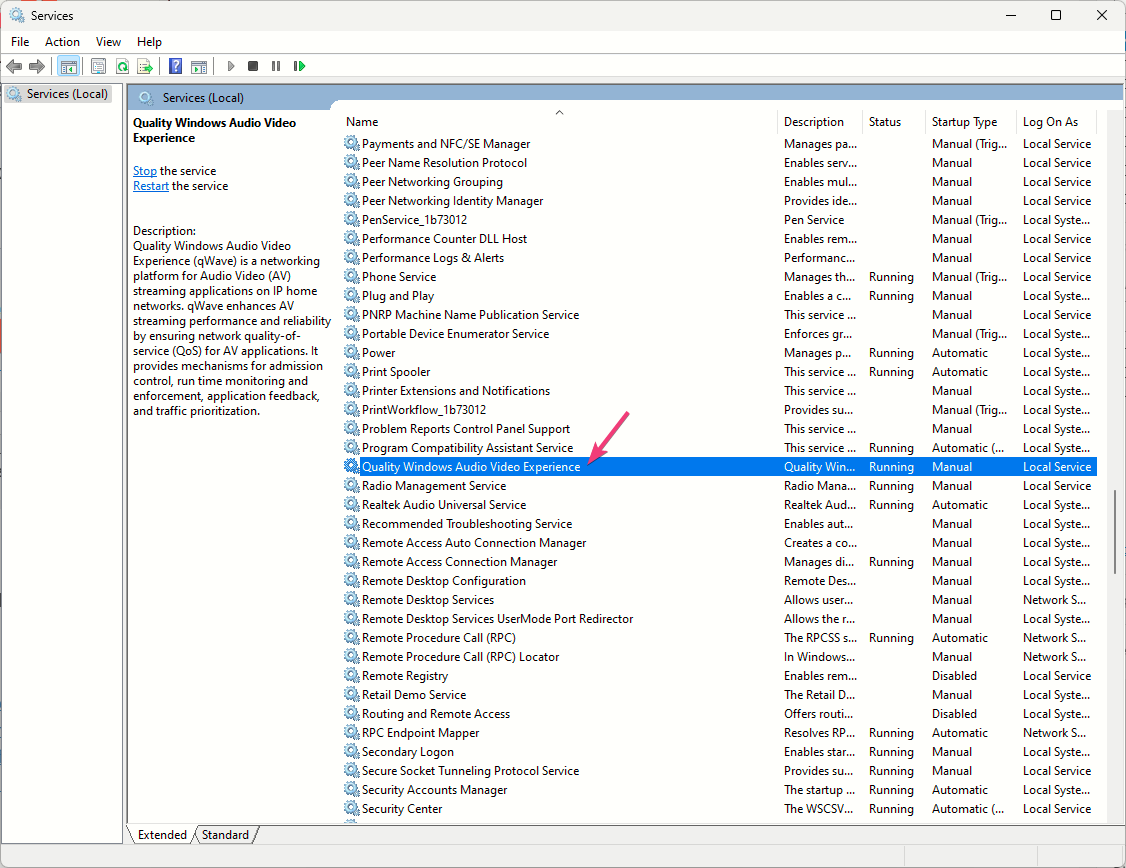Click gear icon of Plug and Play
This screenshot has height=868, width=1126.
tap(351, 295)
